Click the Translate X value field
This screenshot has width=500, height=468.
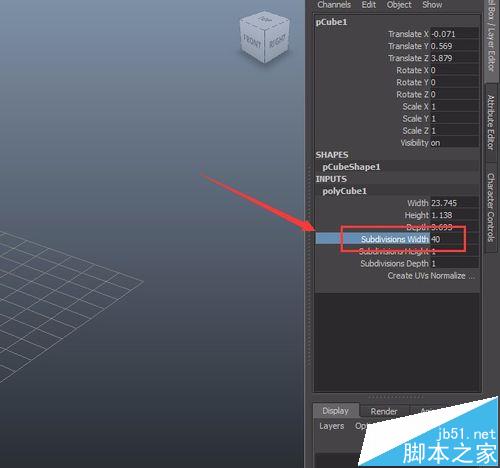(454, 34)
